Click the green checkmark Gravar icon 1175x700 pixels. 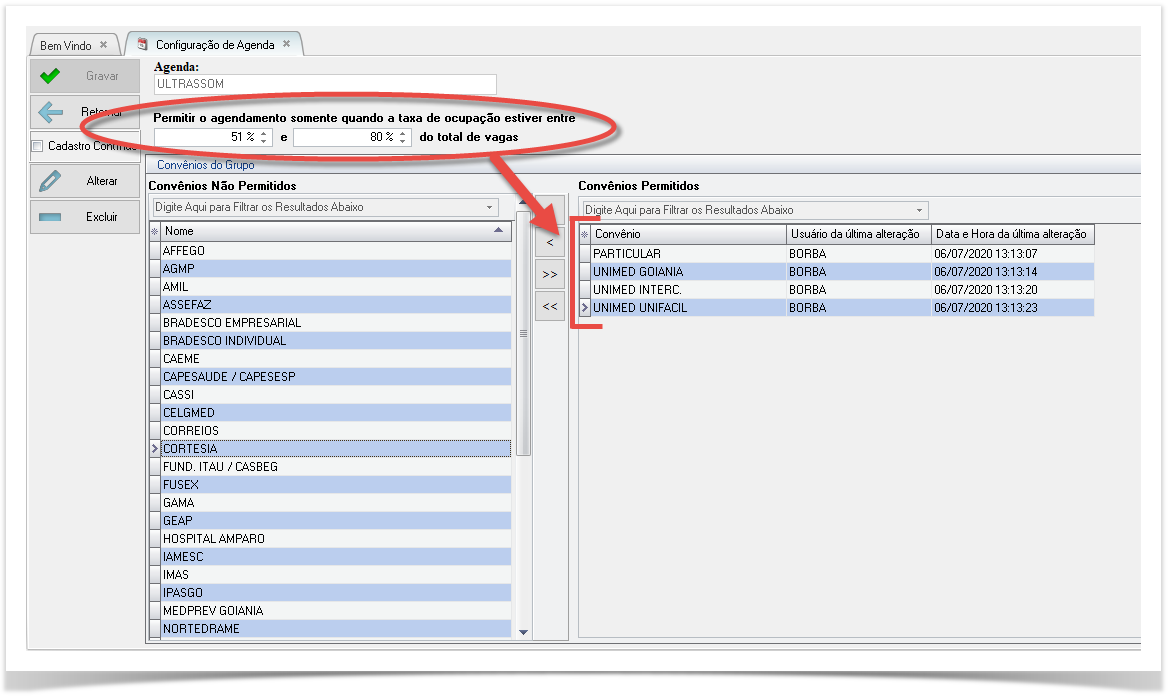click(50, 76)
